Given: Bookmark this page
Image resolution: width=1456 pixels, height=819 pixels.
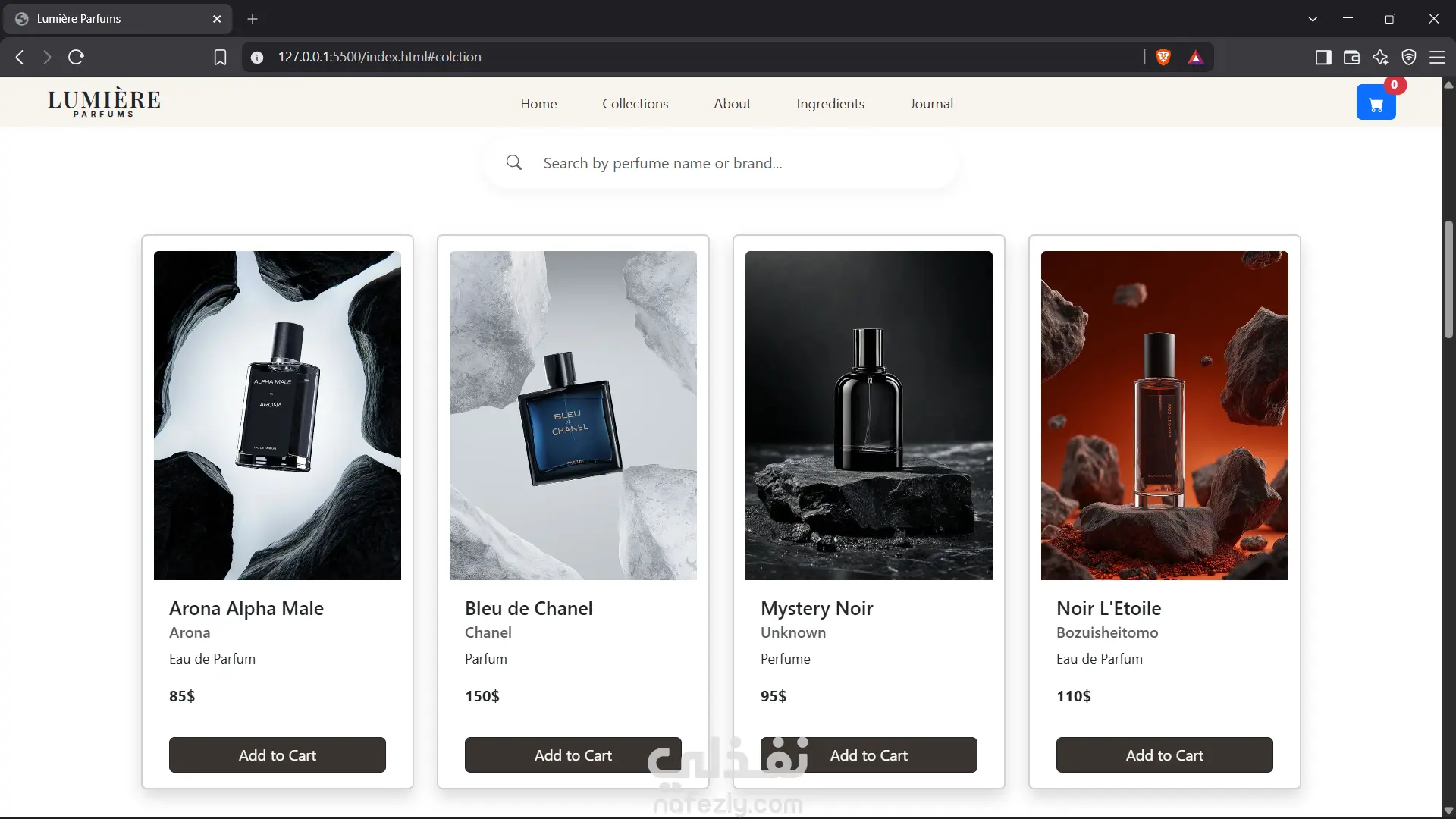Looking at the screenshot, I should (220, 57).
